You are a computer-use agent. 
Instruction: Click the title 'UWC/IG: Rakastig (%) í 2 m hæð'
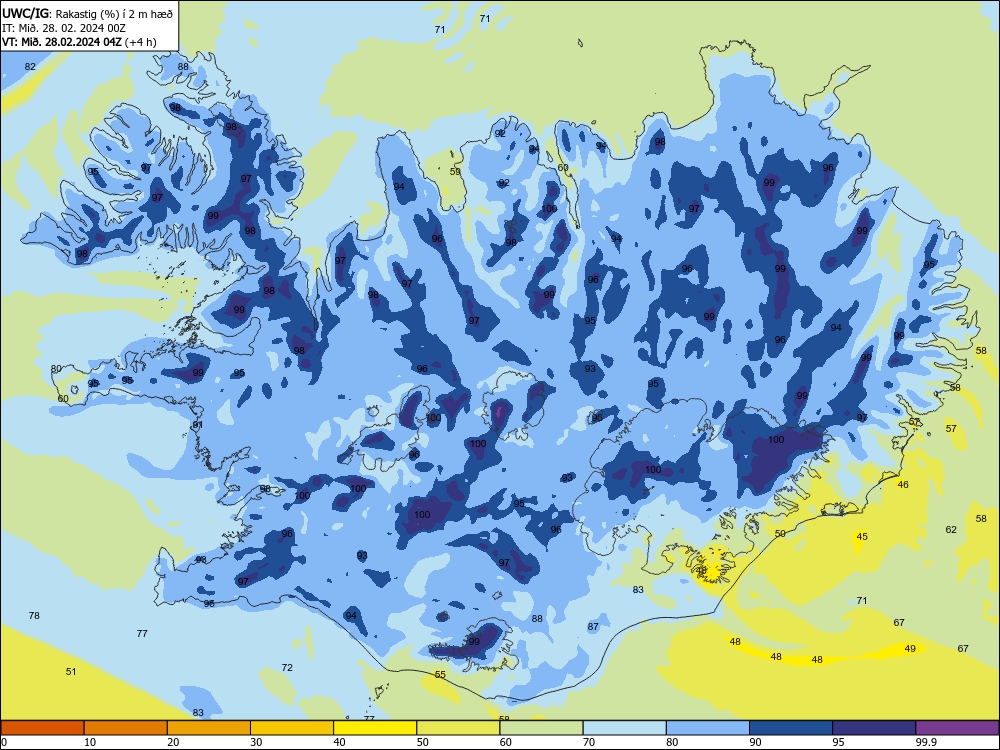(87, 13)
